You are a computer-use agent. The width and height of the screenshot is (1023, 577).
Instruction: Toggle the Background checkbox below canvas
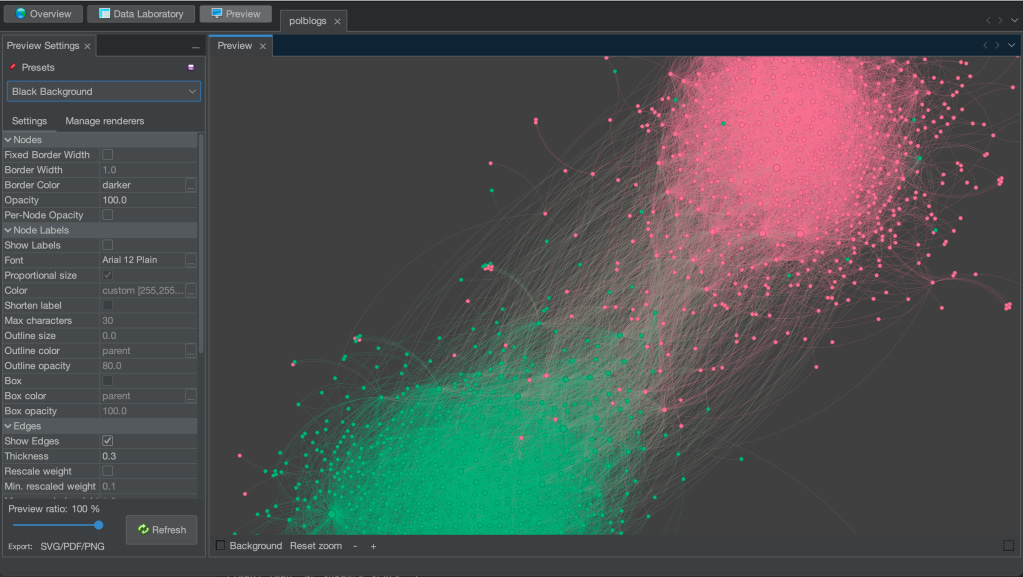[221, 545]
